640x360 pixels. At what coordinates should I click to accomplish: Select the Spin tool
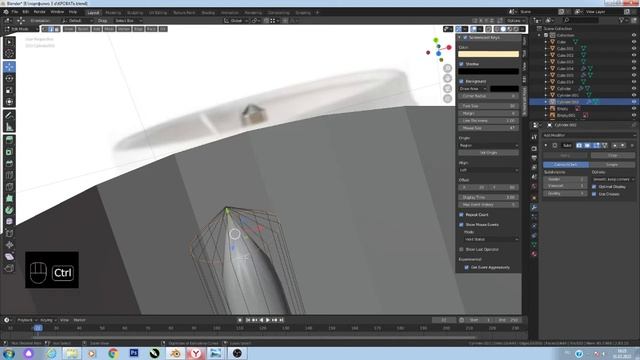(x=9, y=210)
